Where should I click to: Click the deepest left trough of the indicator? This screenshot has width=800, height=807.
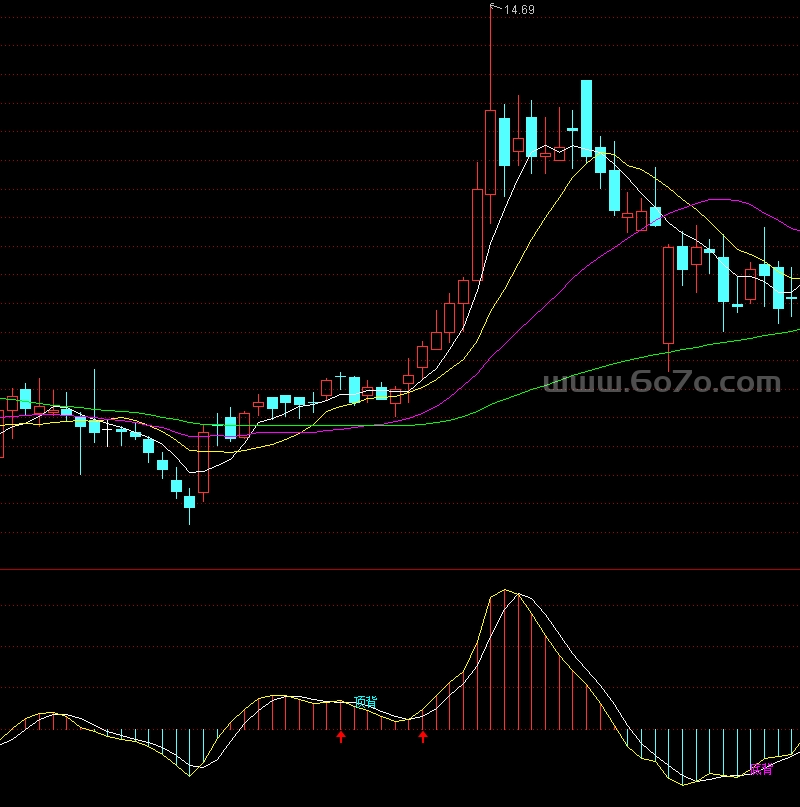(189, 770)
